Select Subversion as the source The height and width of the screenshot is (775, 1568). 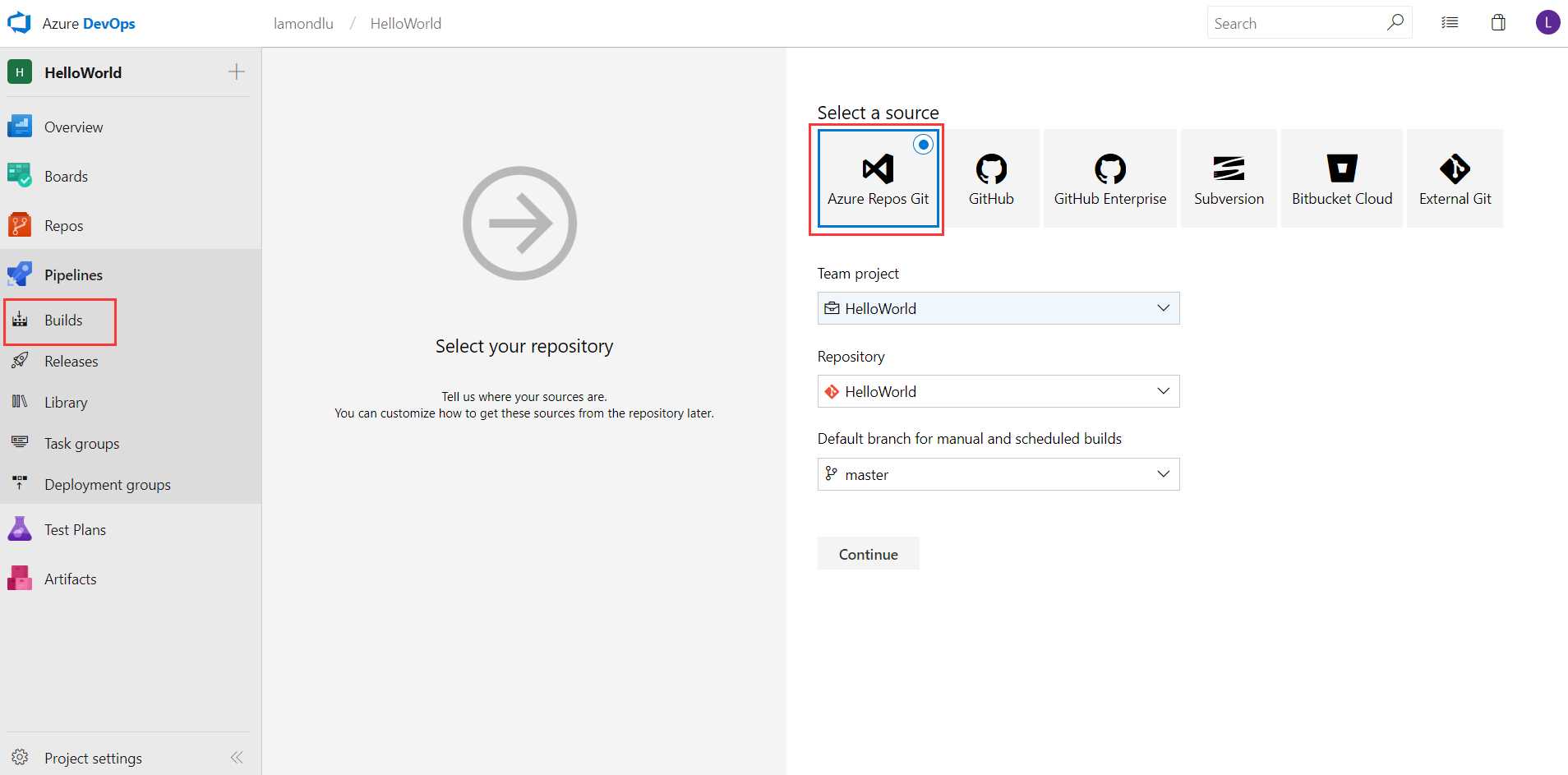click(1229, 178)
